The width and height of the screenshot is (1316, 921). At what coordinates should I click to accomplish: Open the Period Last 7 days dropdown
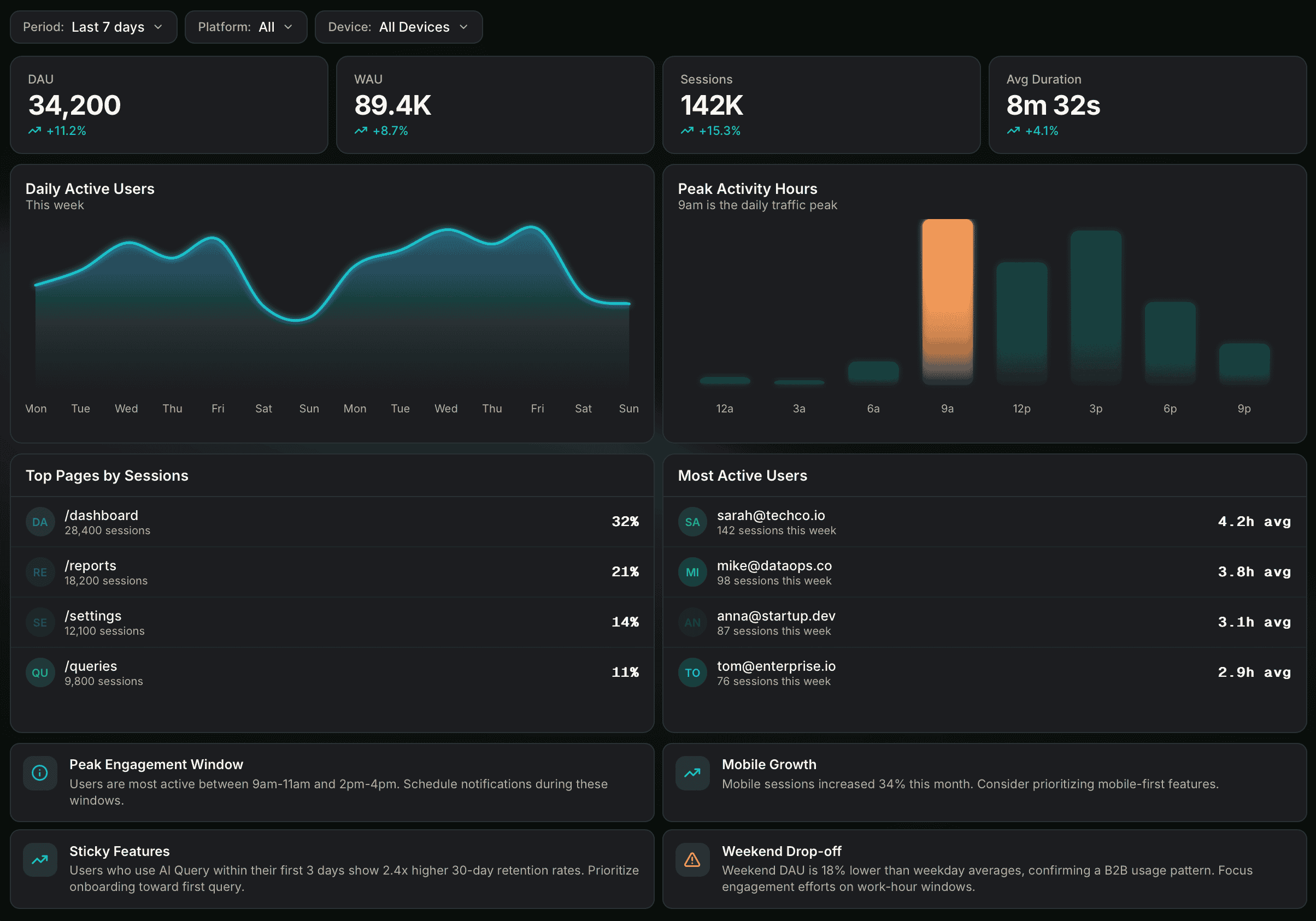tap(93, 27)
